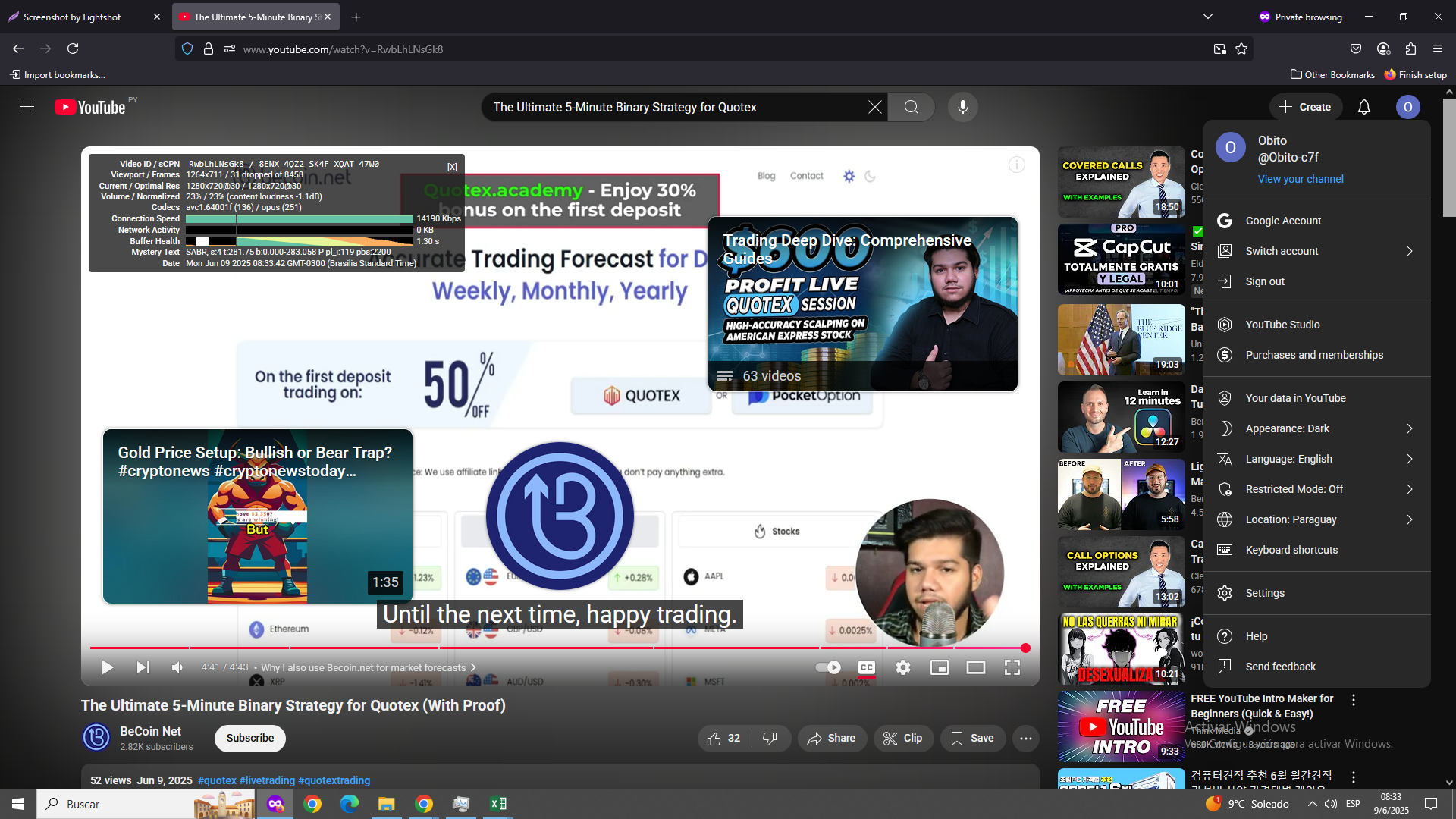Open the Gold Price Setup end-screen video
Image resolution: width=1456 pixels, height=819 pixels.
pos(258,516)
